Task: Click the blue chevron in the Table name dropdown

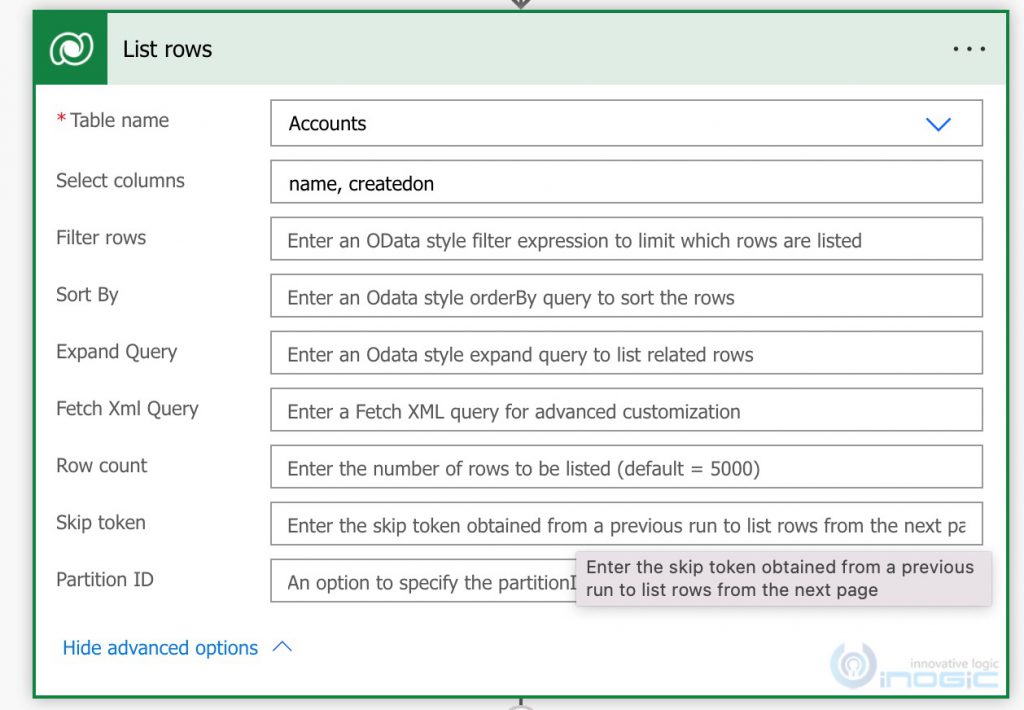Action: point(938,124)
